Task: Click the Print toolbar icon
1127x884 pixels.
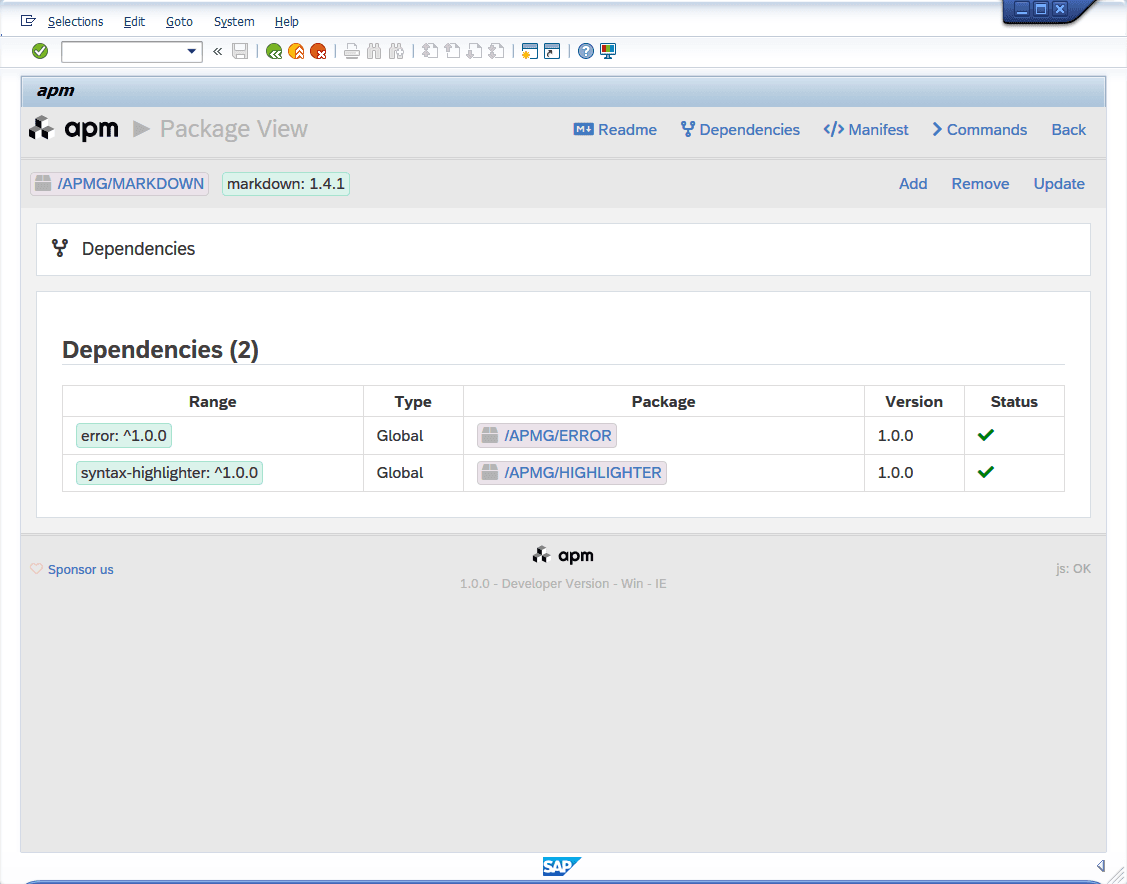Action: (x=351, y=51)
